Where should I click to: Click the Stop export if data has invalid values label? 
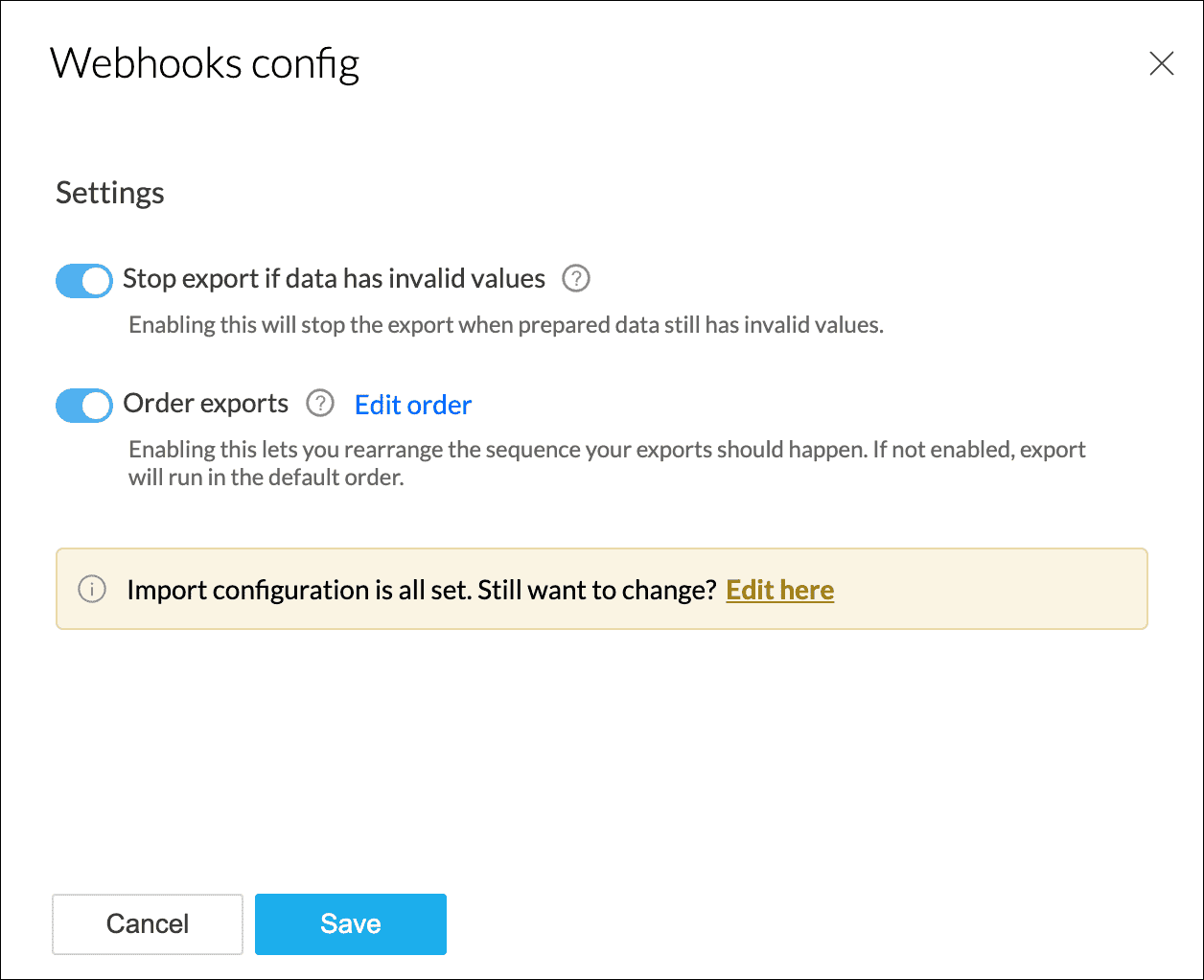click(x=334, y=279)
